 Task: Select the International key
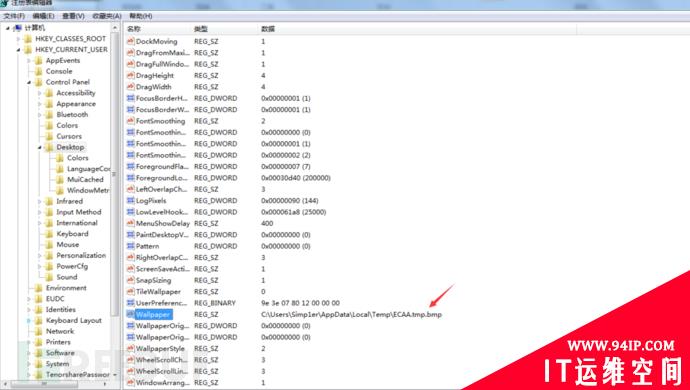77,223
